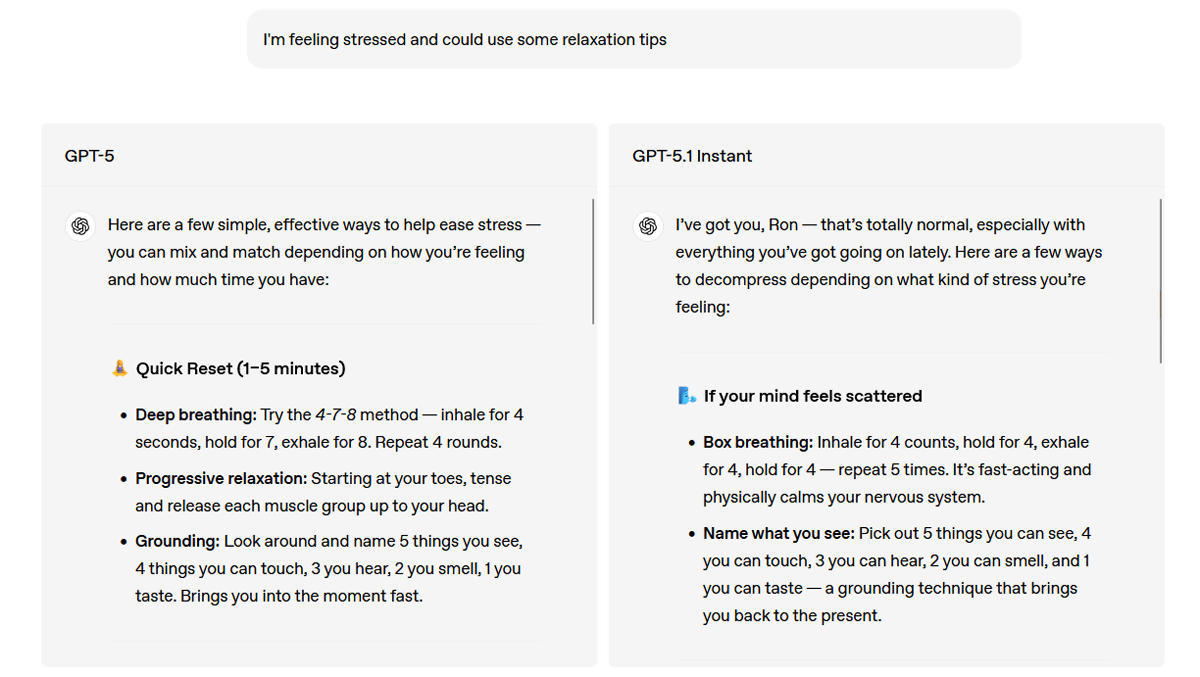The height and width of the screenshot is (677, 1200).
Task: Click the bullet dot before 'Grounding'
Action: (124, 542)
